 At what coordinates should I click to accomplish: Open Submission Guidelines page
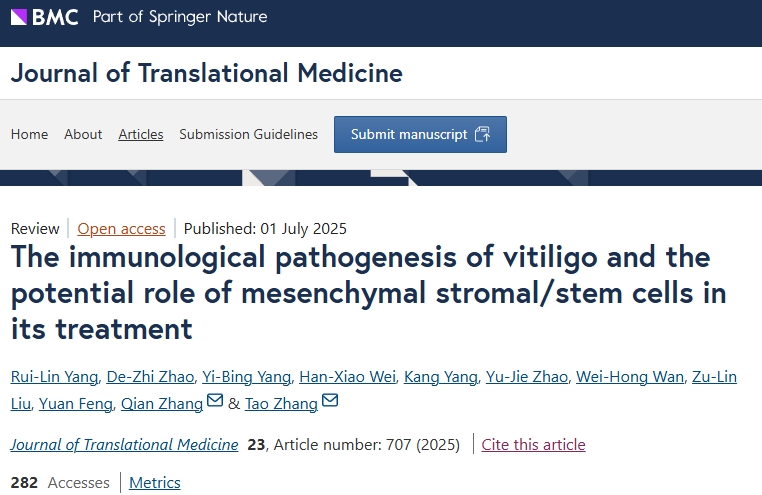point(248,135)
